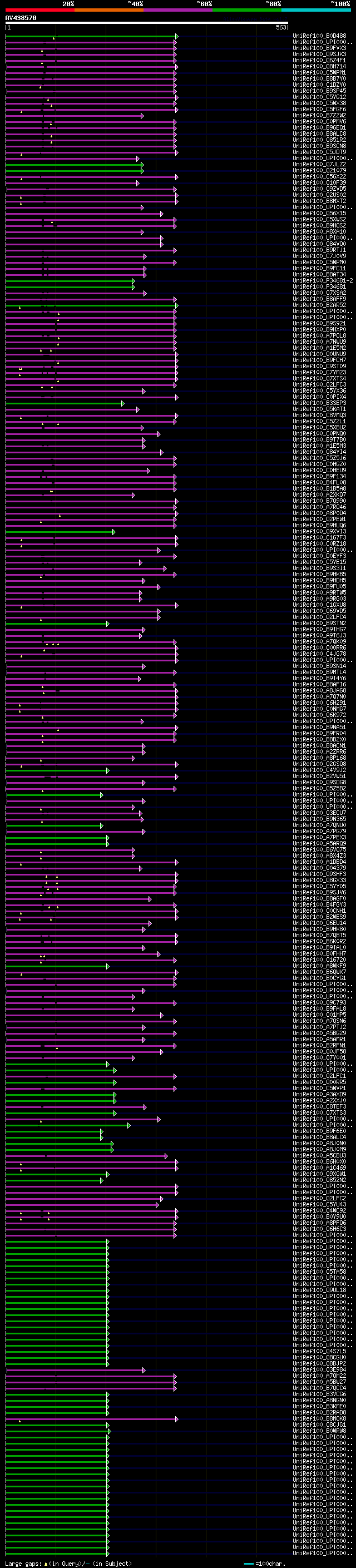Select hit UniRef100_B9SP45
The width and height of the screenshot is (356, 1568).
[x=319, y=91]
